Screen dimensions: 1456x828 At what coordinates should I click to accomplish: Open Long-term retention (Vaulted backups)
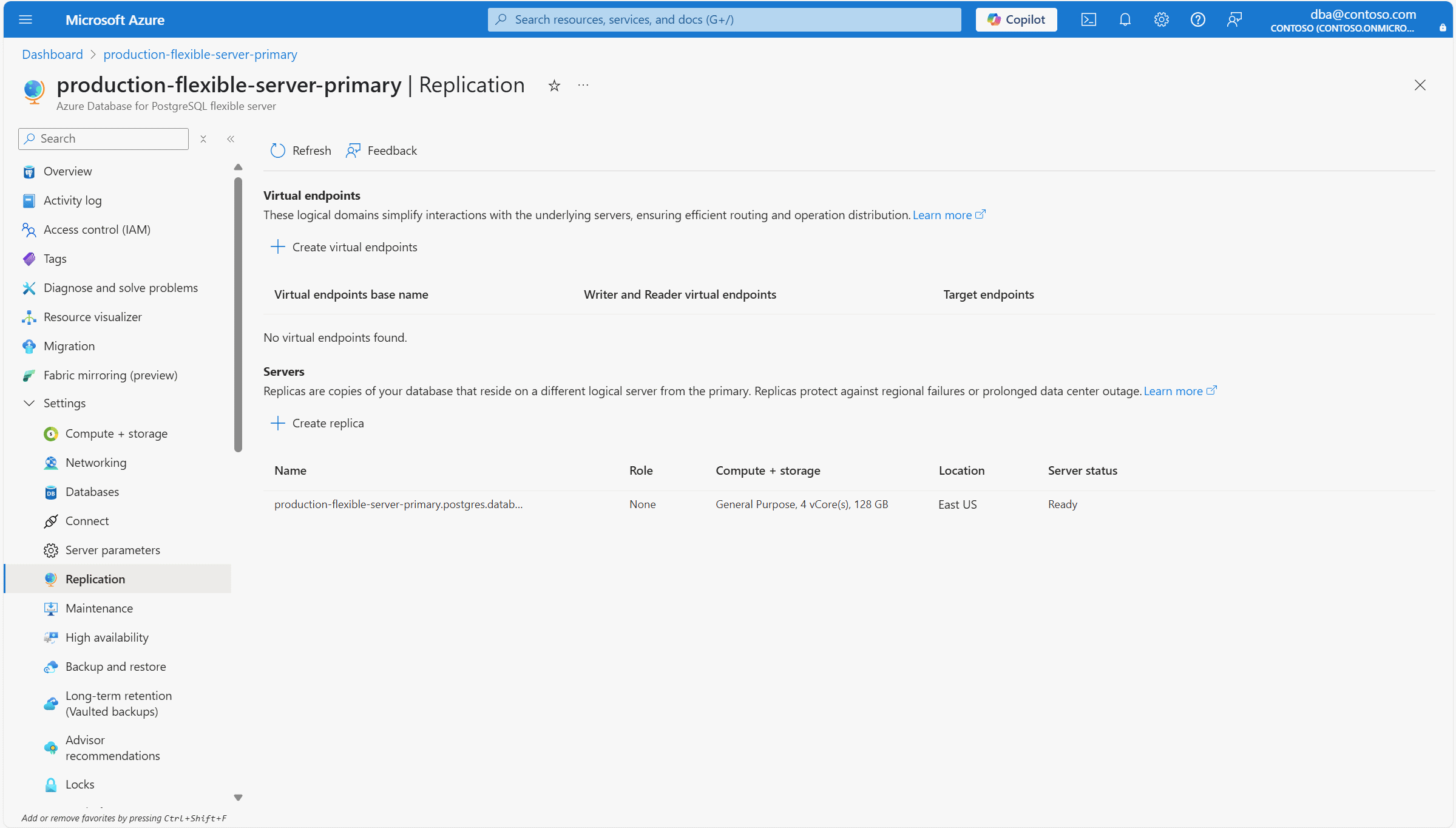(118, 704)
